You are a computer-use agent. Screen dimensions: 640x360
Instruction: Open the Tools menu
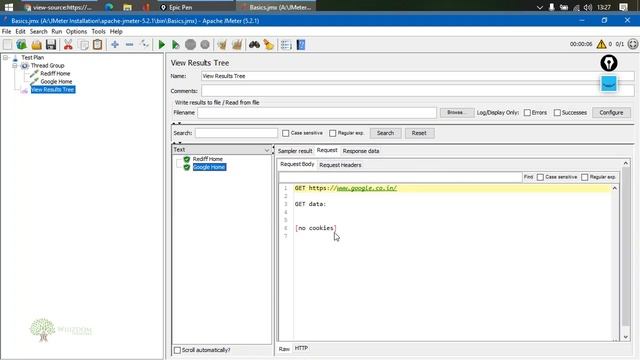tap(98, 31)
